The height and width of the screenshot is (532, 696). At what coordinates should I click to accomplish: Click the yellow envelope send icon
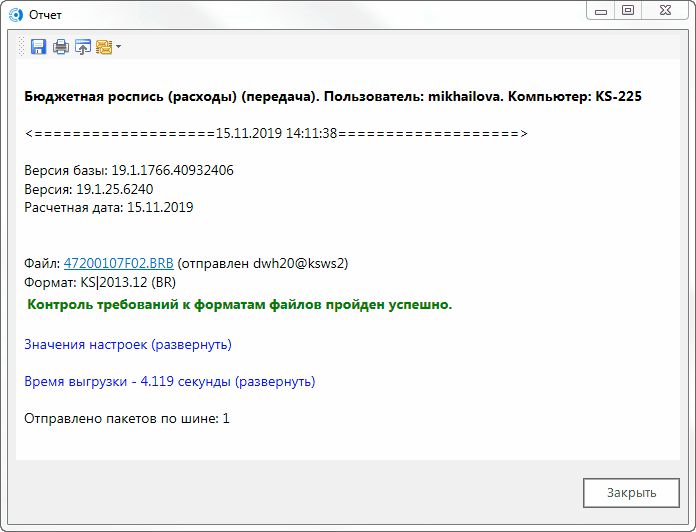[103, 46]
